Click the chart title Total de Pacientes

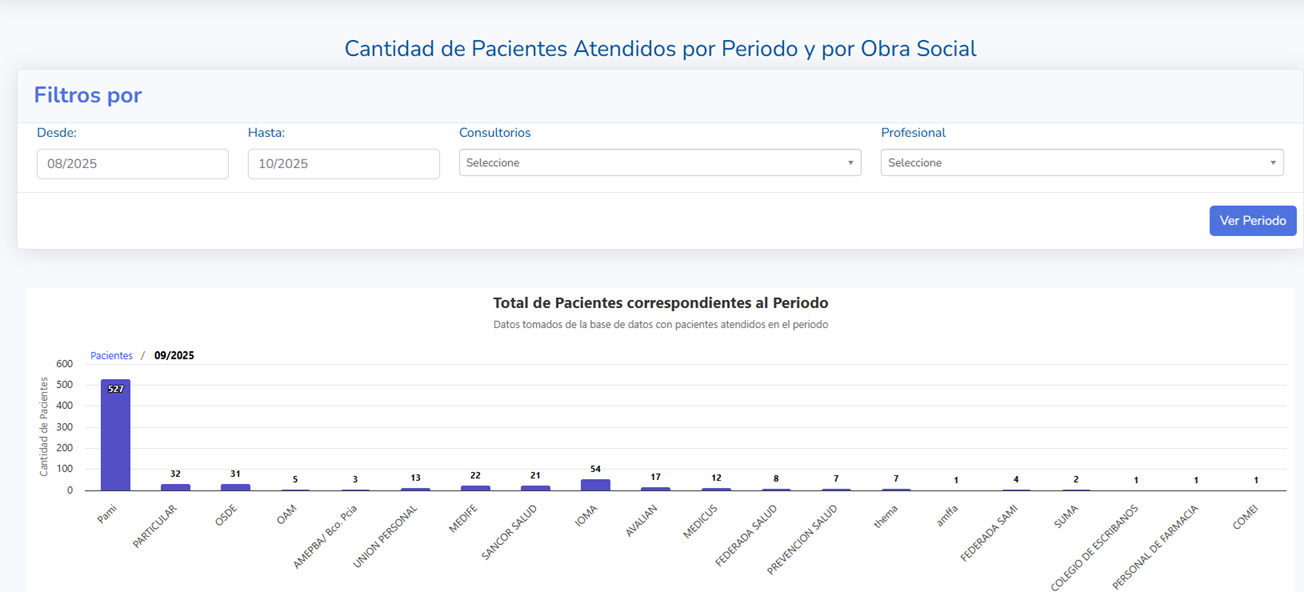(x=662, y=303)
